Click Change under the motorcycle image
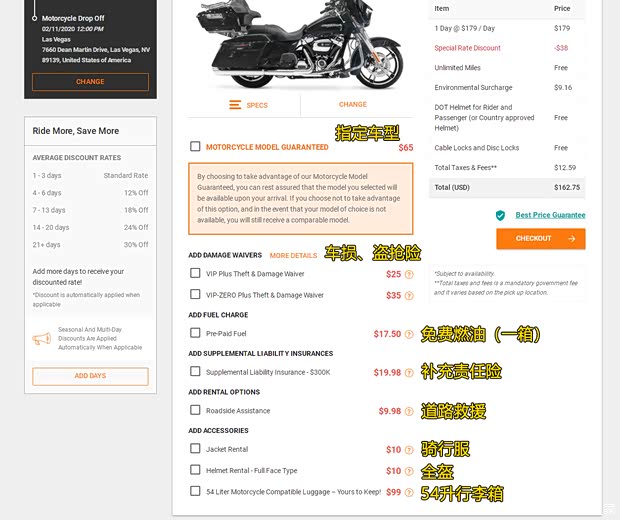620x520 pixels. click(353, 104)
